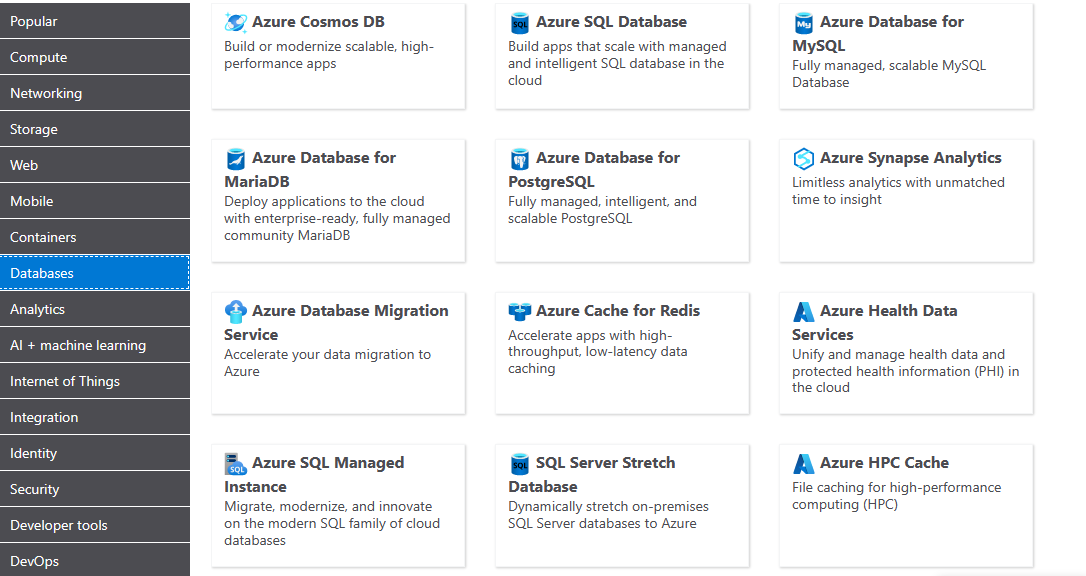Image resolution: width=1086 pixels, height=576 pixels.
Task: Click the Database Migration Service cloud icon
Action: click(x=235, y=312)
